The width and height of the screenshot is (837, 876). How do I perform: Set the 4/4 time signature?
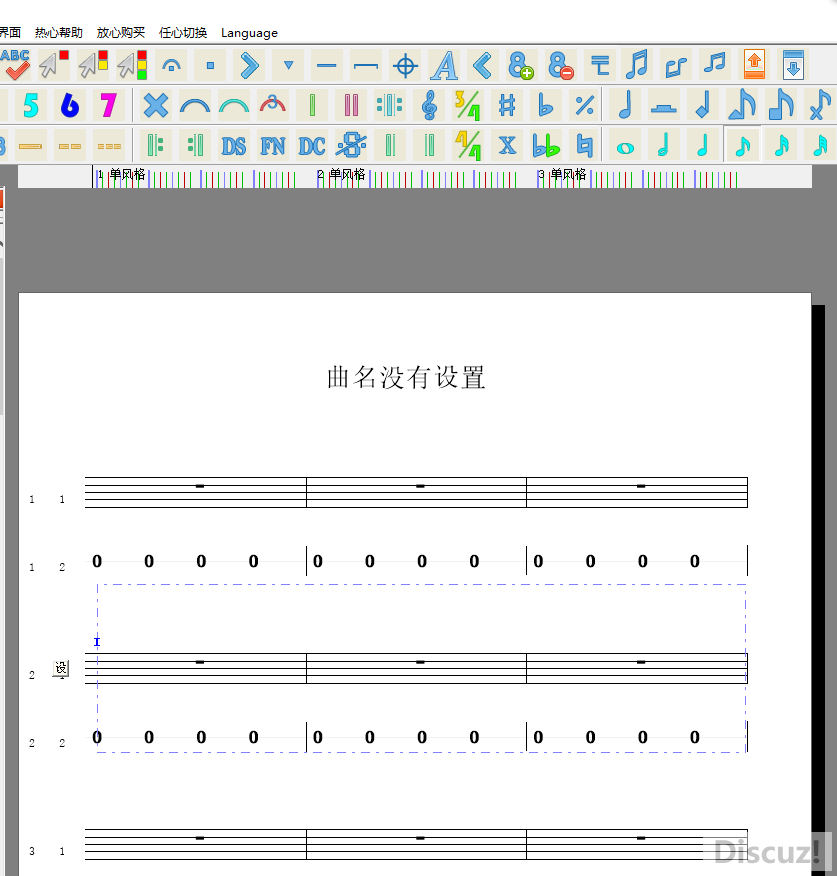point(468,146)
